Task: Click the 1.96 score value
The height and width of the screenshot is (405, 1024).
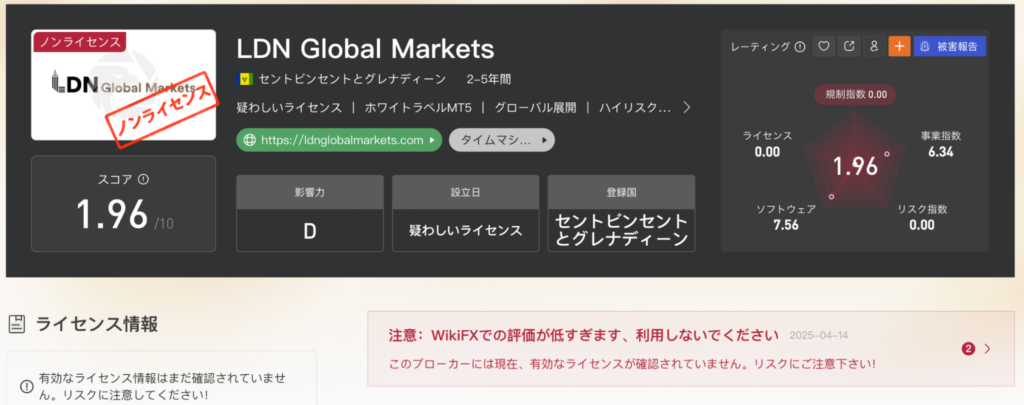Action: click(x=112, y=214)
